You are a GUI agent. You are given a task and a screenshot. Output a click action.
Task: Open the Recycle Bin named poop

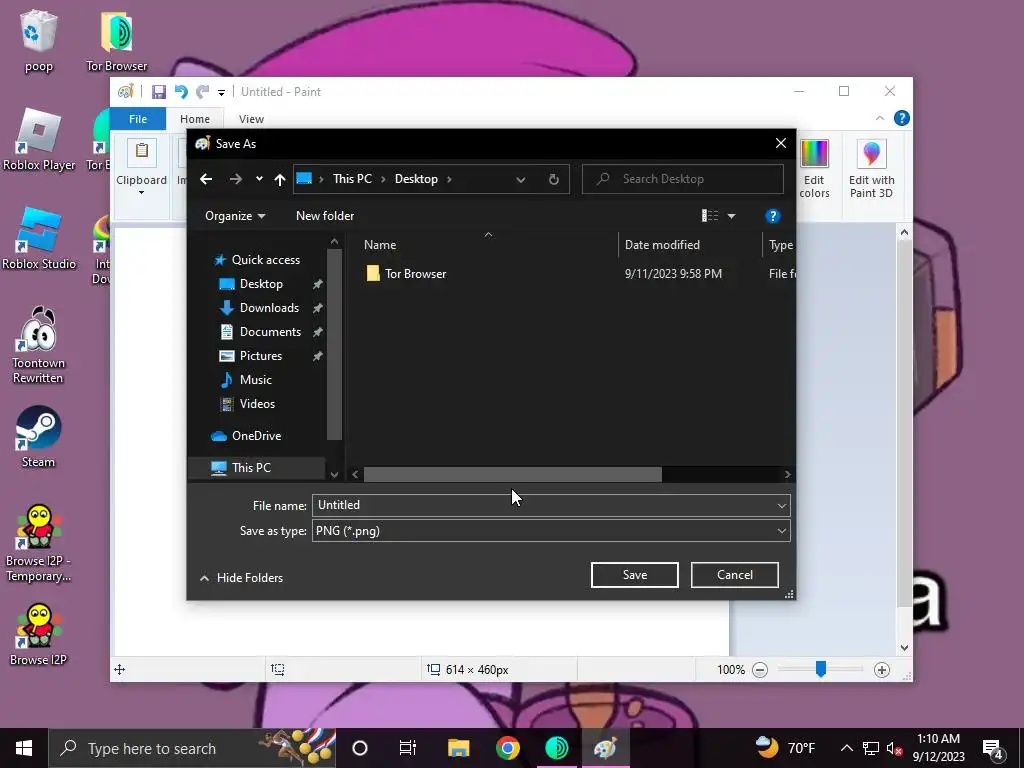point(39,40)
